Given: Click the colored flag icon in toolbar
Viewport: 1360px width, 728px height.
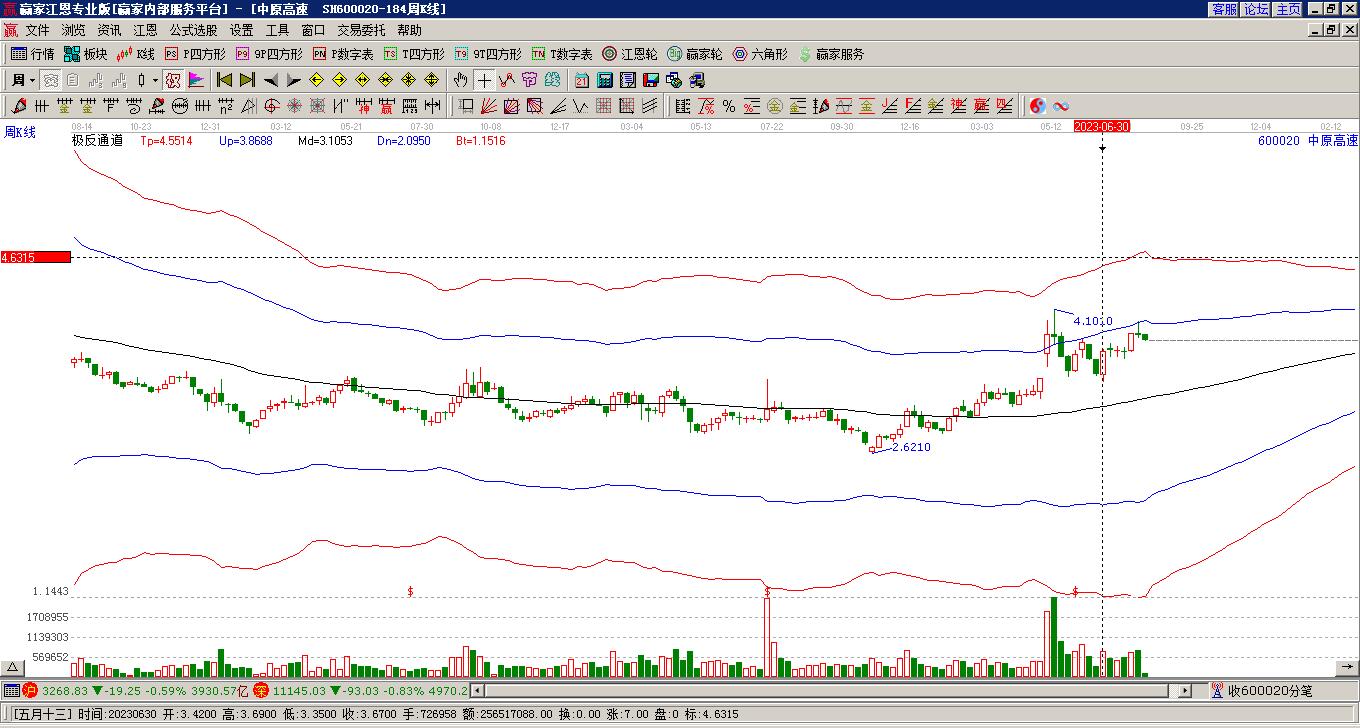Looking at the screenshot, I should click(x=196, y=80).
